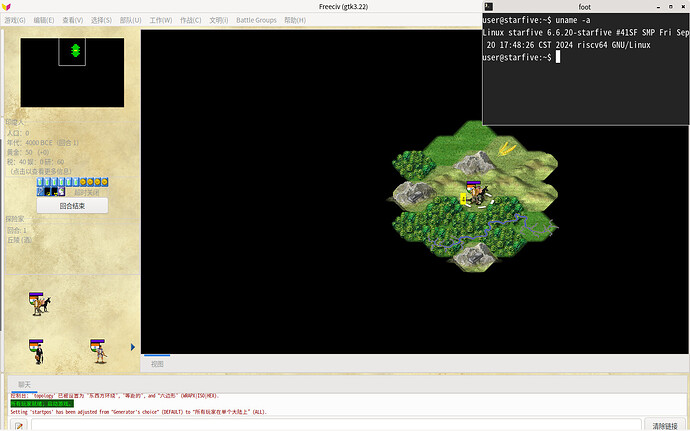The image size is (690, 431).
Task: Click the global warming indicator icon
Action: [x=48, y=191]
